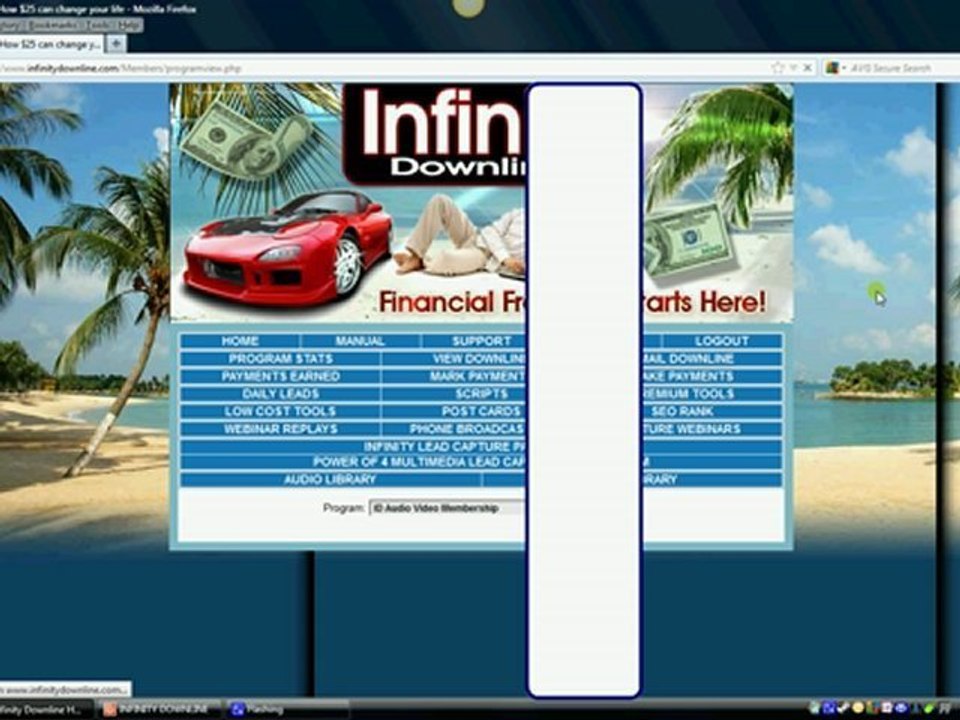Switch to INFINITY DOWNLINE taskbar window
This screenshot has height=720, width=960.
coord(161,709)
